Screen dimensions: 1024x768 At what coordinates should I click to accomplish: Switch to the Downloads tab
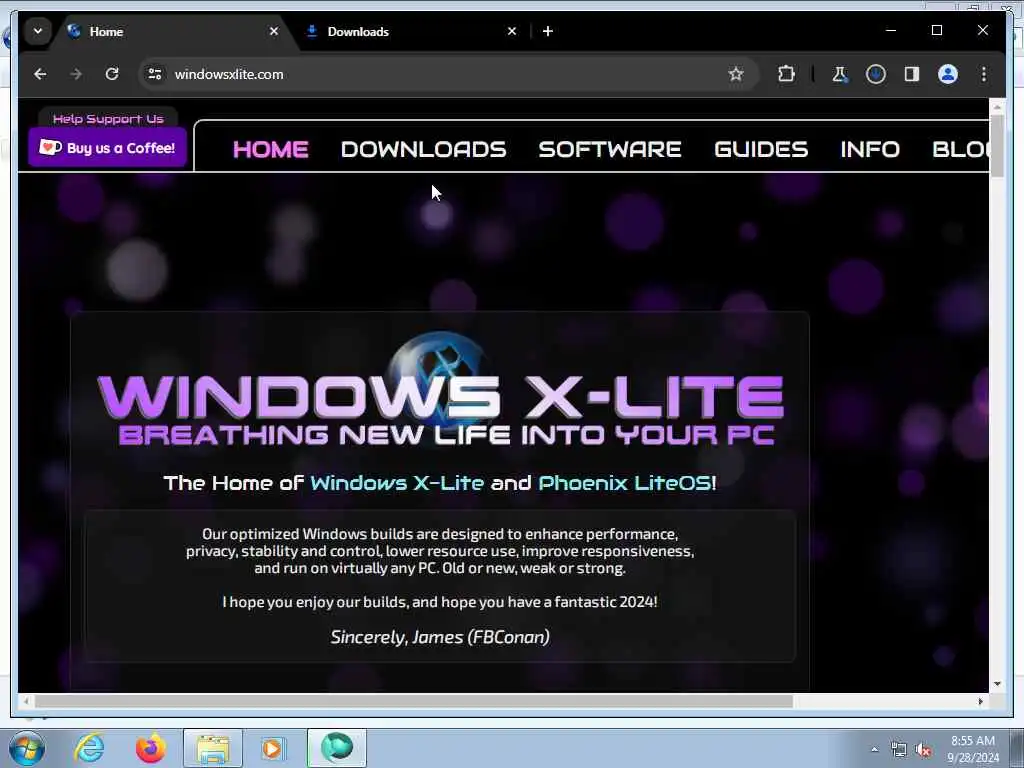[413, 31]
